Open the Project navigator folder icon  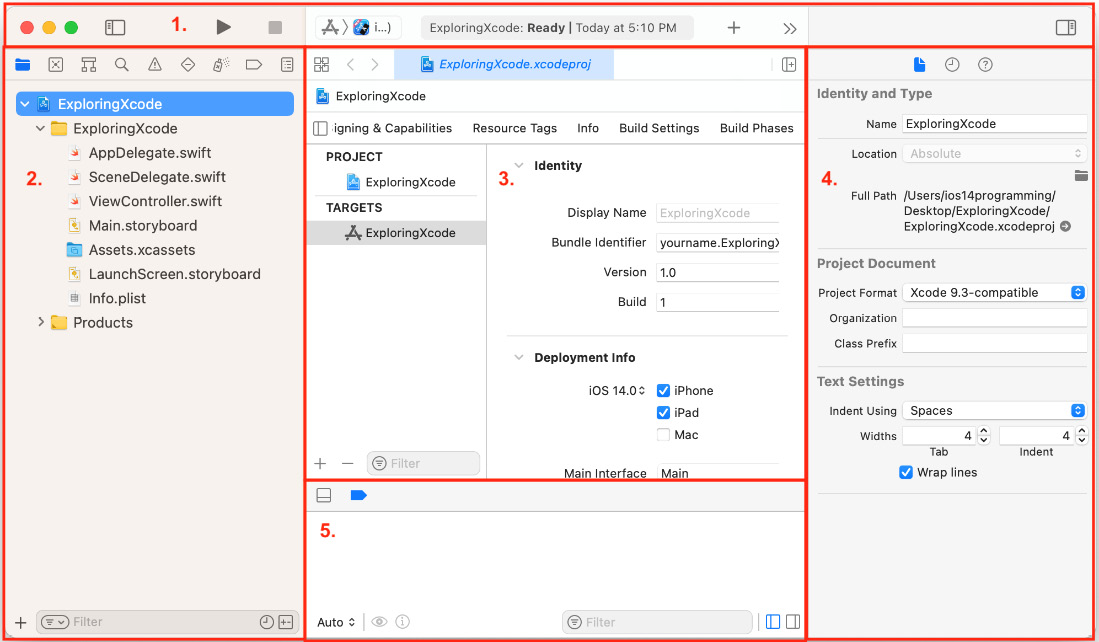(22, 64)
